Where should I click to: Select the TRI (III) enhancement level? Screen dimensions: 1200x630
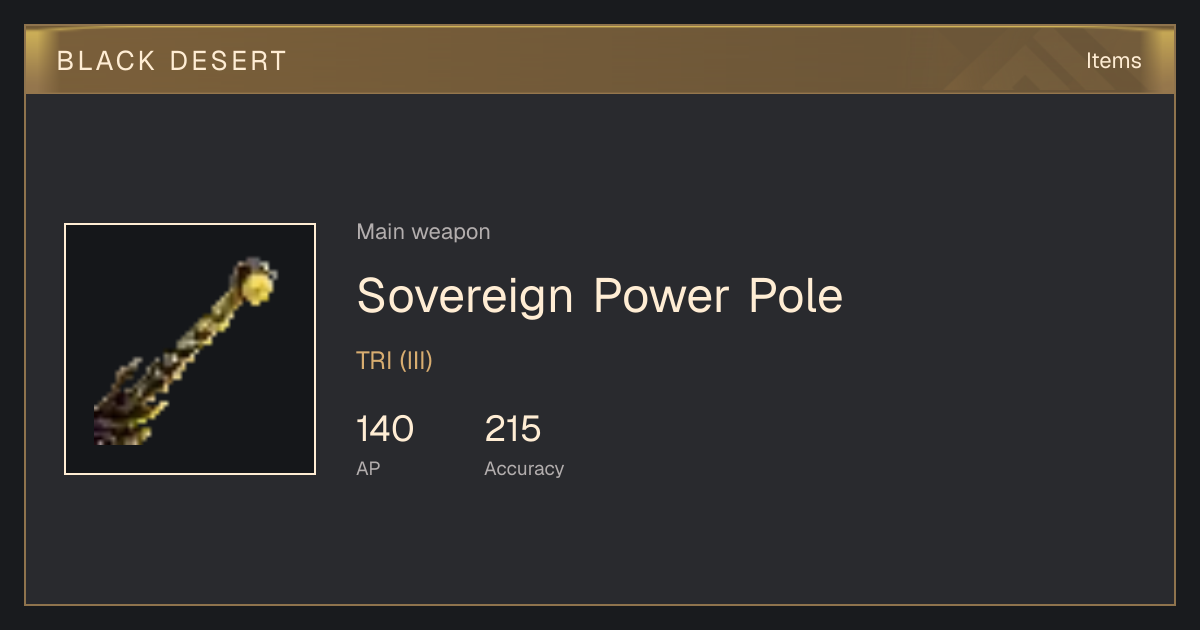[x=394, y=361]
